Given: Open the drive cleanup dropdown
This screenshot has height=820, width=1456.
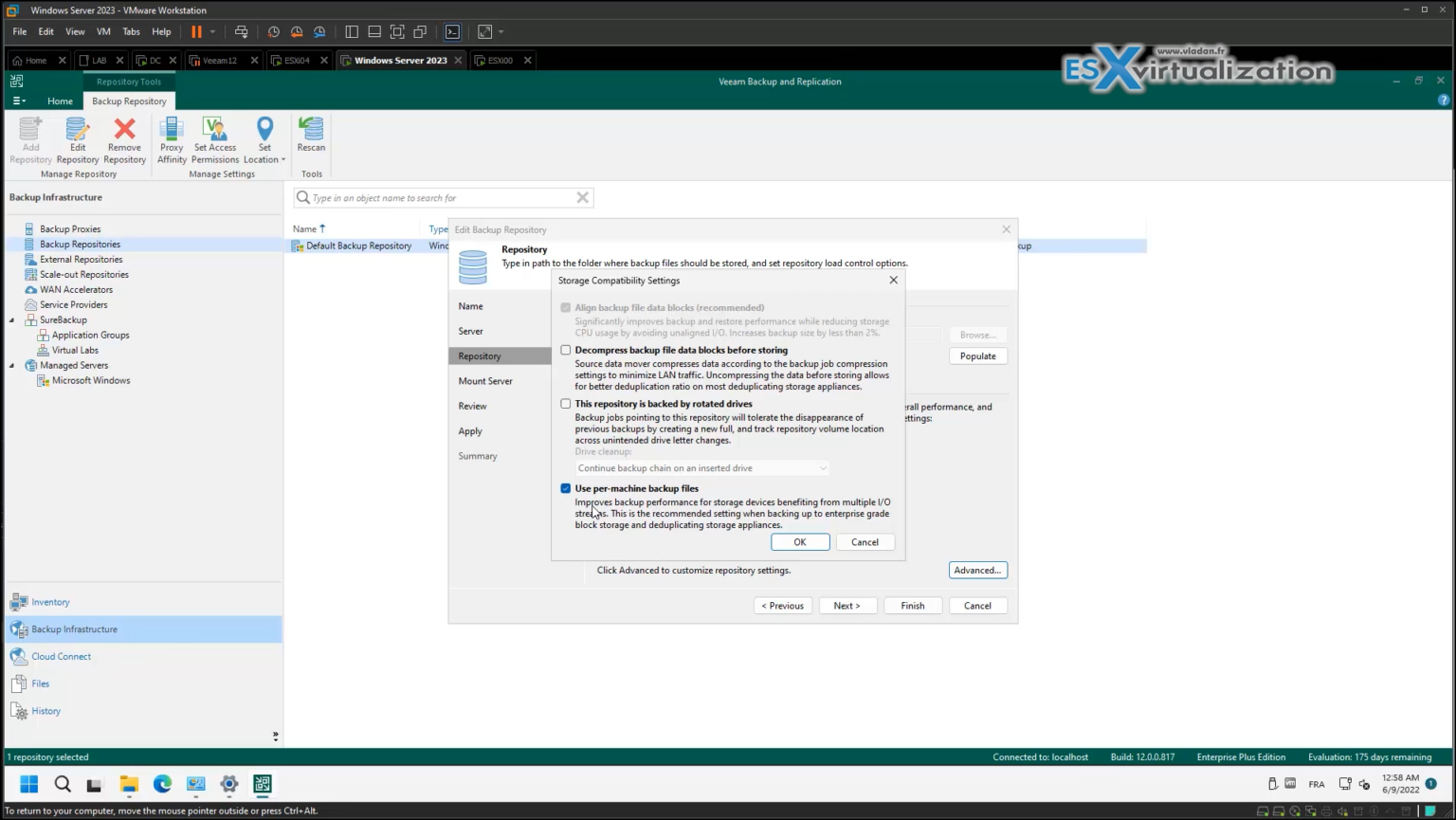Looking at the screenshot, I should coord(701,467).
